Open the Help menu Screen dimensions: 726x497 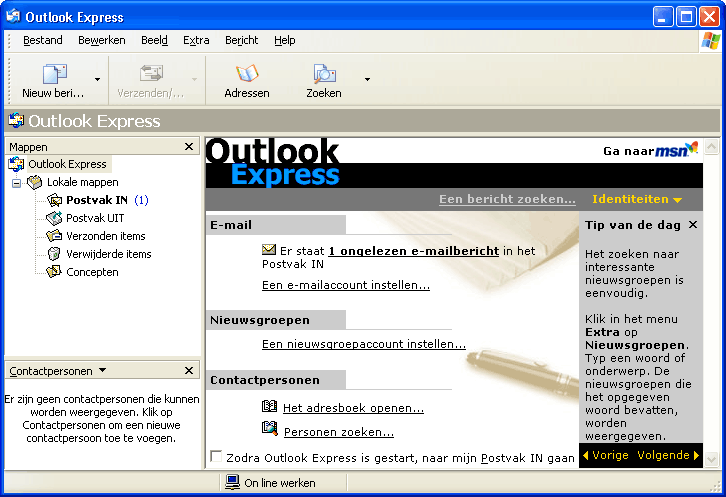pyautogui.click(x=284, y=40)
